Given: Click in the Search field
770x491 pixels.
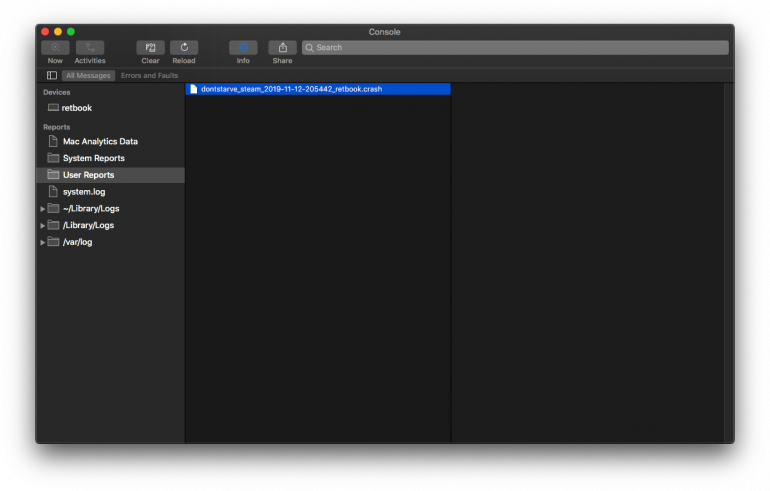Looking at the screenshot, I should pyautogui.click(x=515, y=48).
